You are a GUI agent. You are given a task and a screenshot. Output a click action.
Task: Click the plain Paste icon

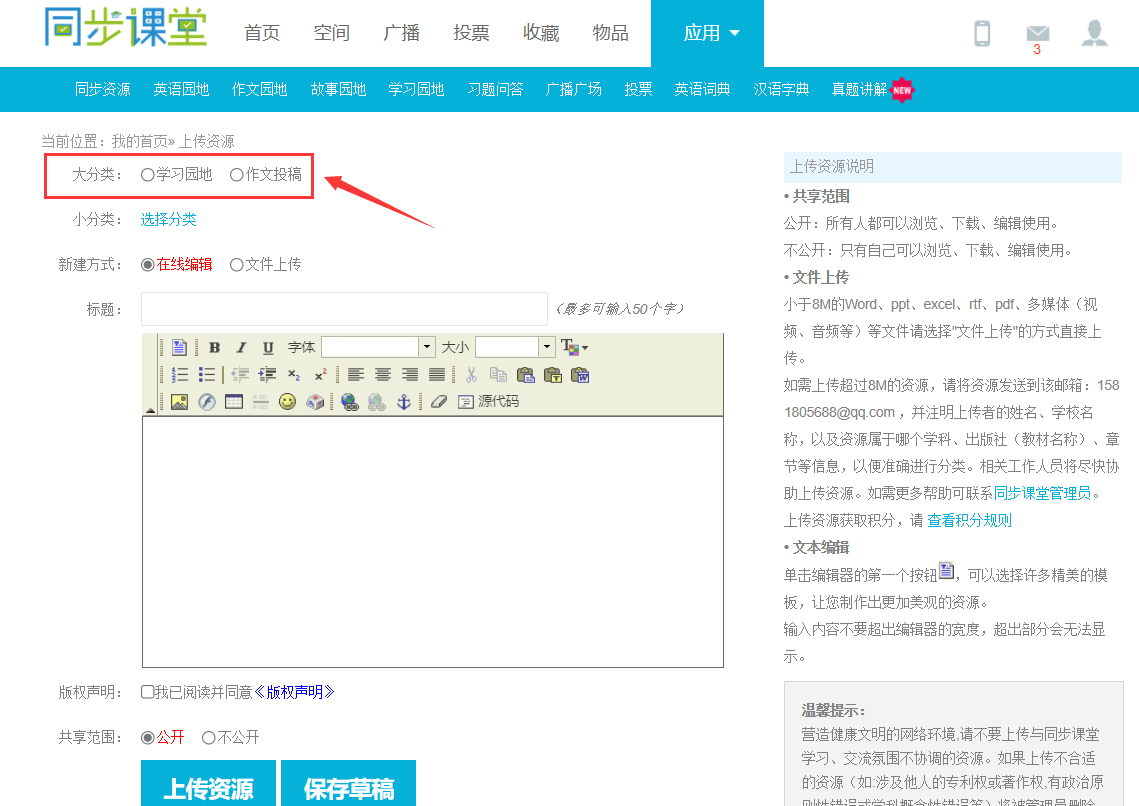[525, 375]
